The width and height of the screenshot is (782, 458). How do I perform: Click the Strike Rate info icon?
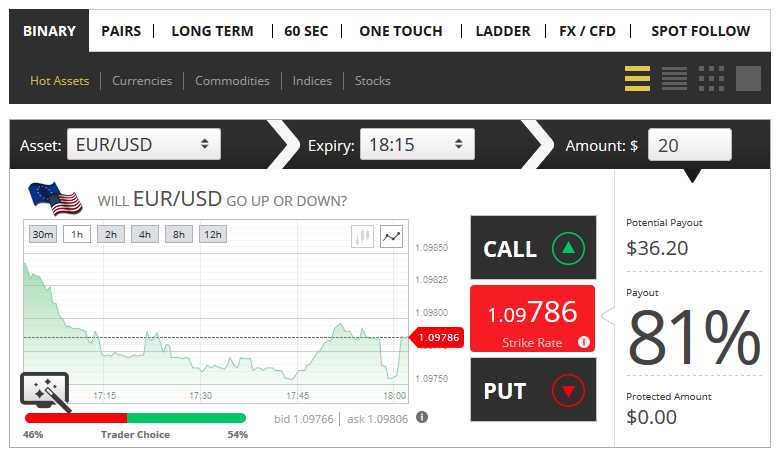[584, 342]
